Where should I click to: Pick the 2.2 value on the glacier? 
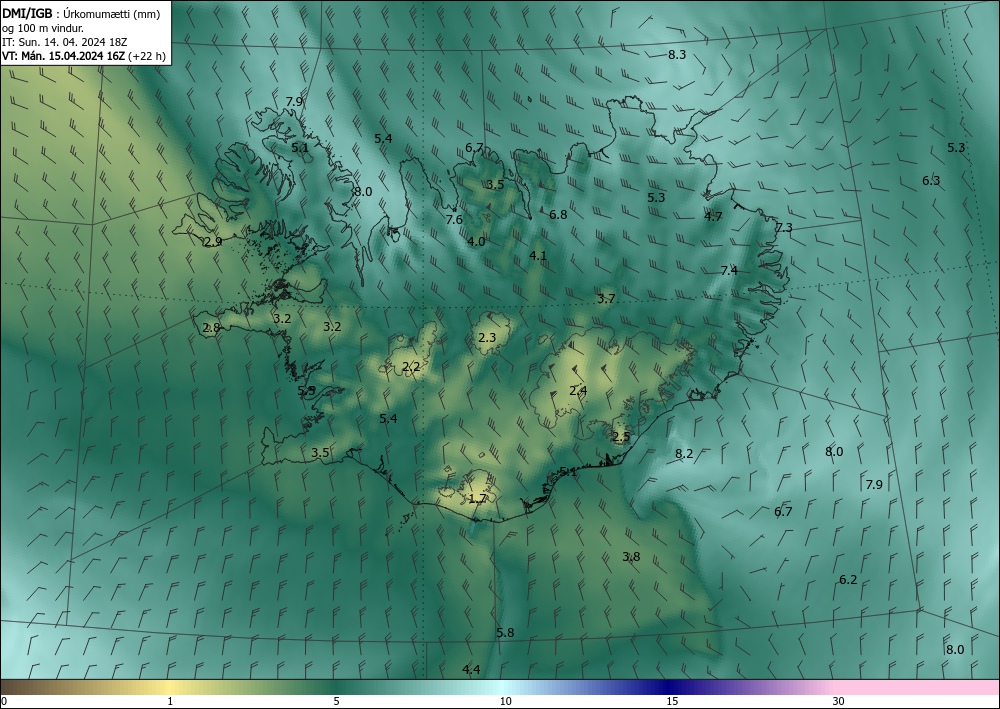pos(411,367)
